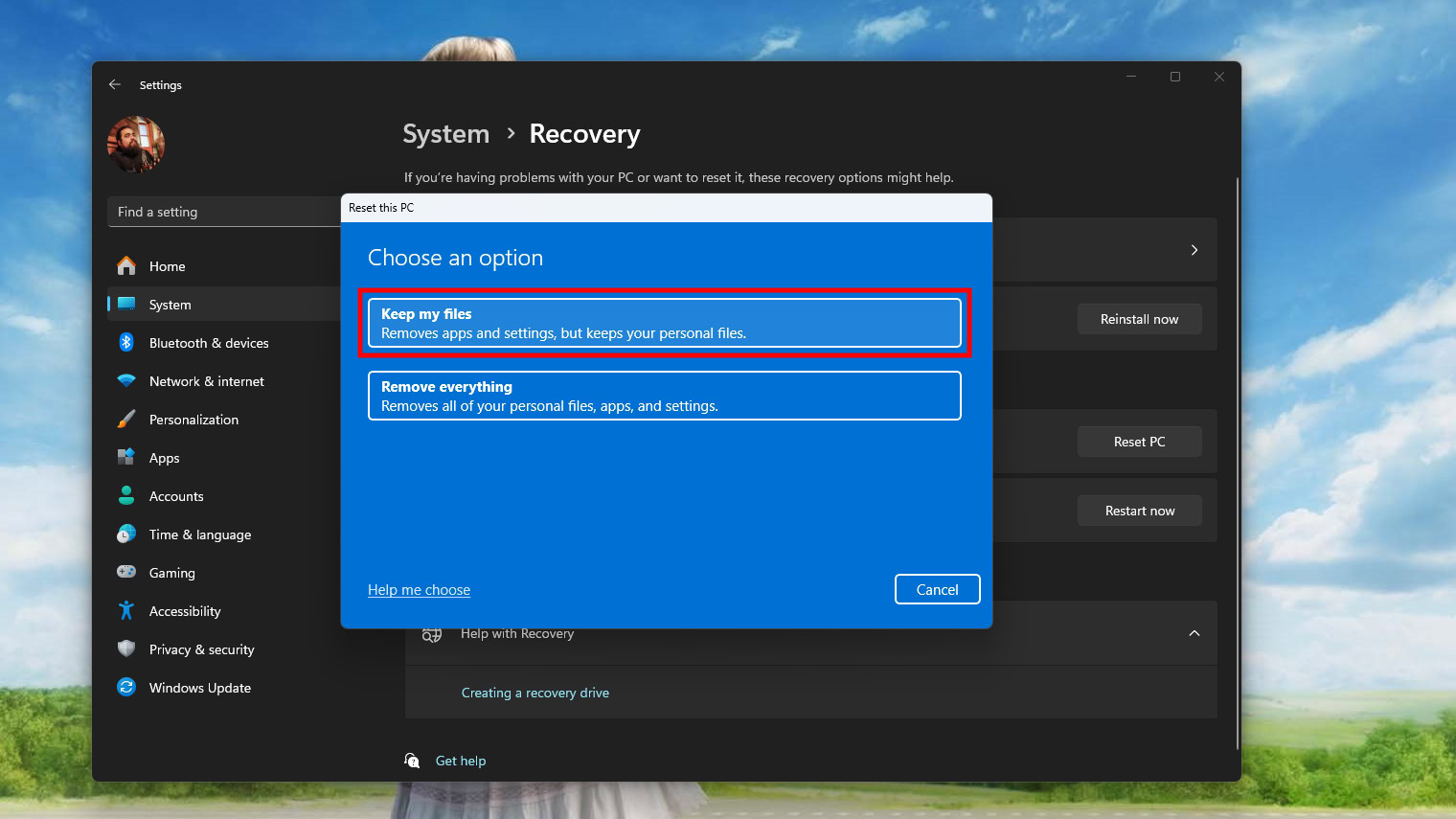
Task: Click the Time & language globe icon
Action: (x=126, y=535)
